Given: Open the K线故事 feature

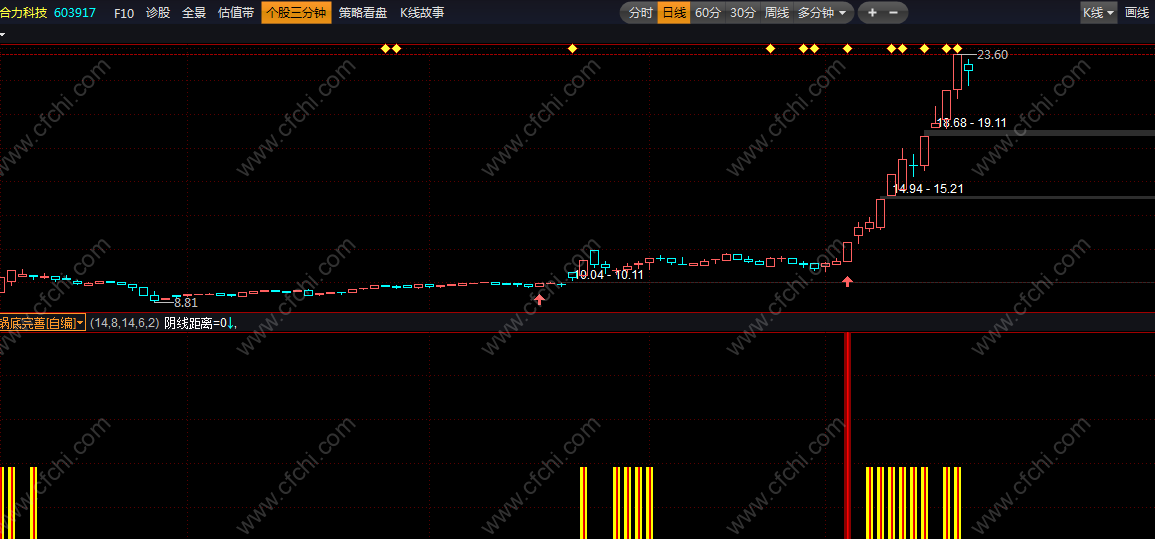Looking at the screenshot, I should pyautogui.click(x=422, y=13).
